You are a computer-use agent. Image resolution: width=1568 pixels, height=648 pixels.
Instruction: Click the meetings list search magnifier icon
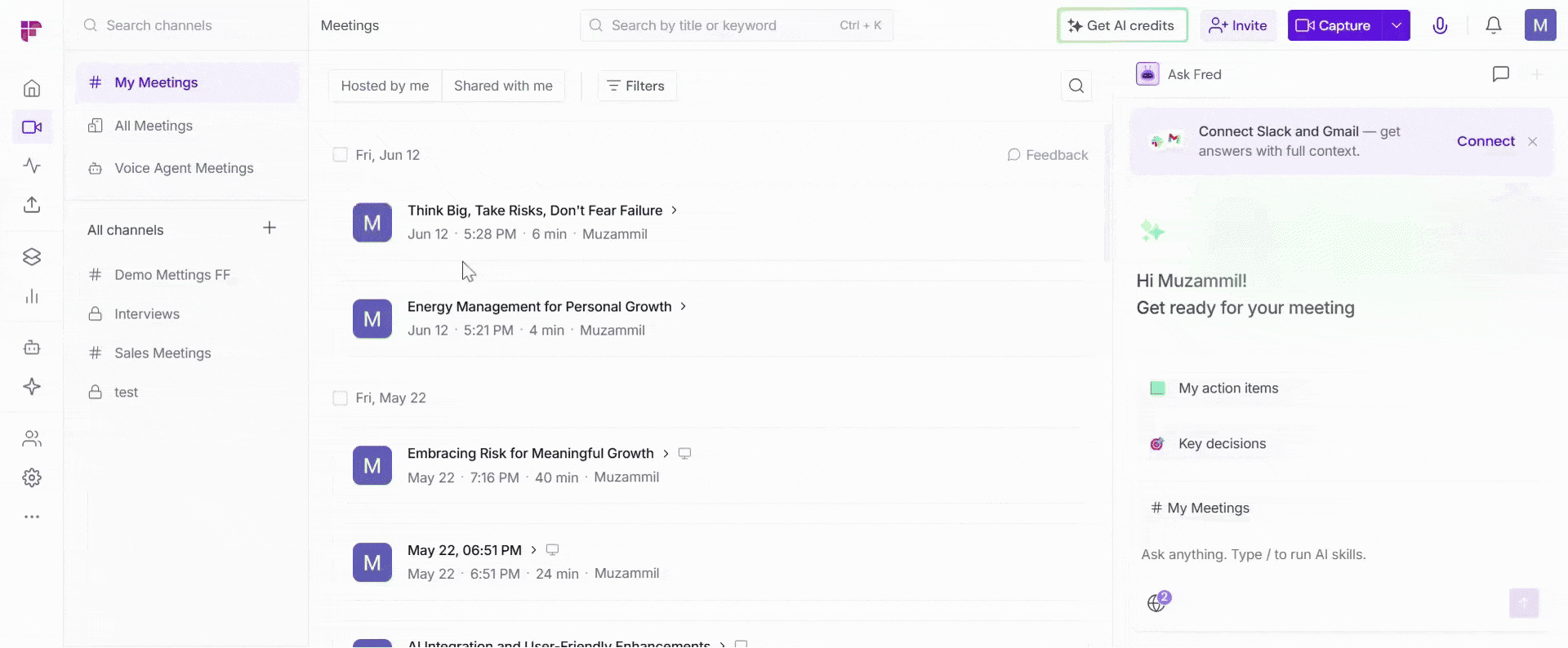point(1076,86)
